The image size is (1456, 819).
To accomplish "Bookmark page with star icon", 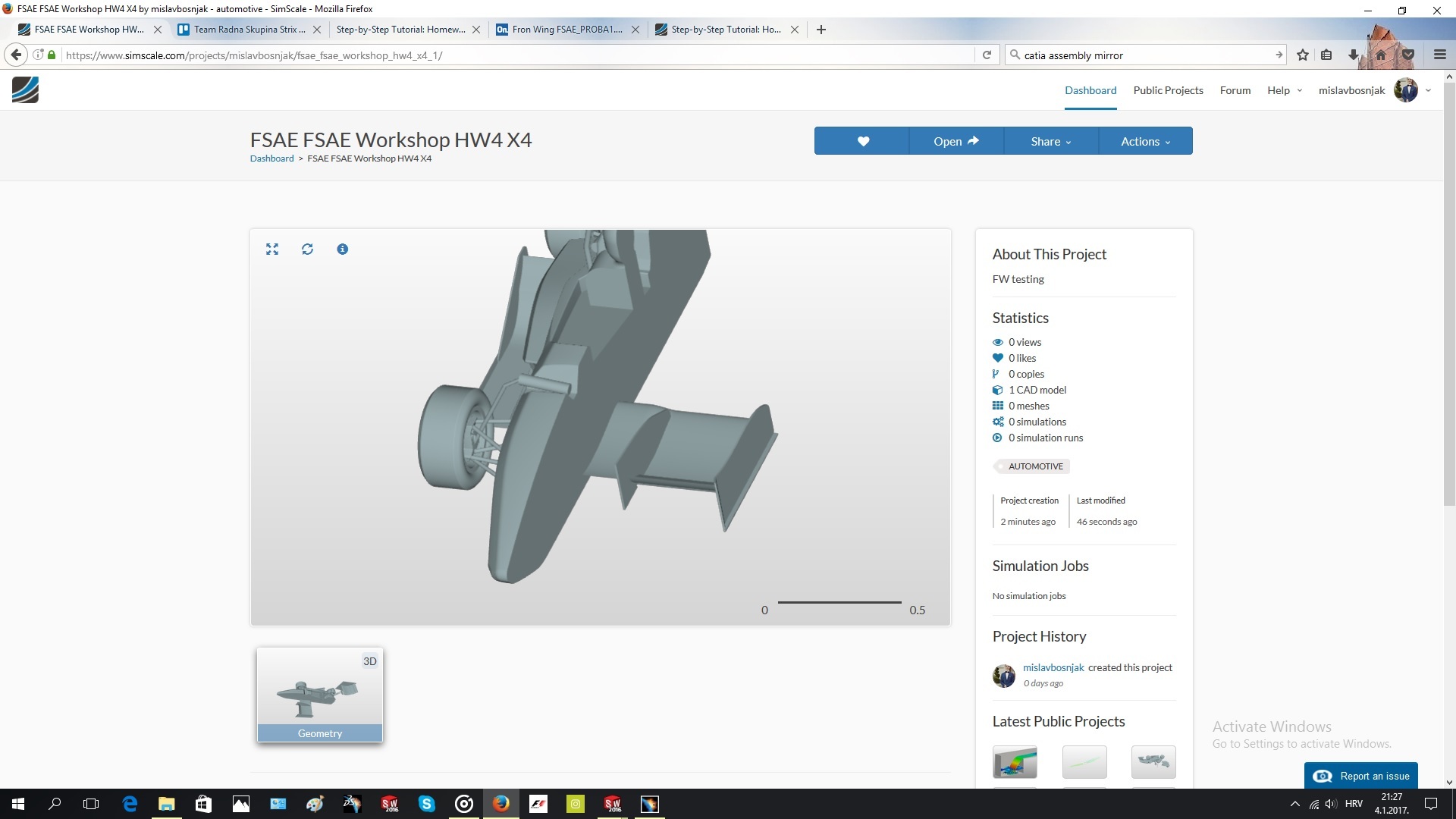I will tap(1303, 55).
